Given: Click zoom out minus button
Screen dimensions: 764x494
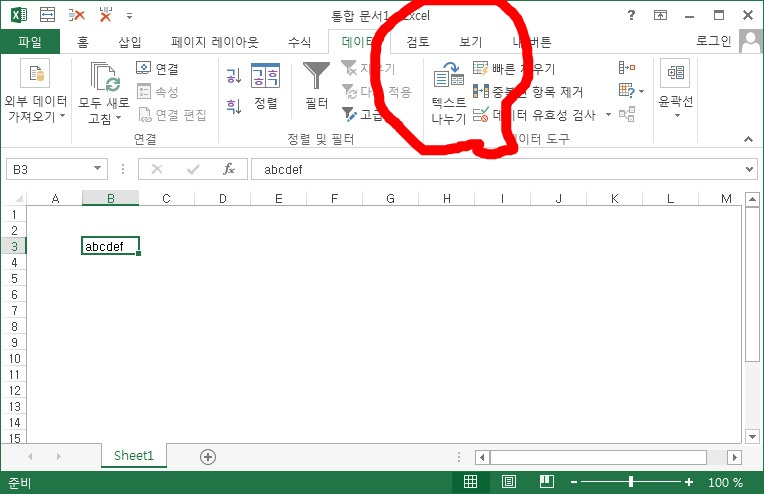Looking at the screenshot, I should click(x=574, y=482).
